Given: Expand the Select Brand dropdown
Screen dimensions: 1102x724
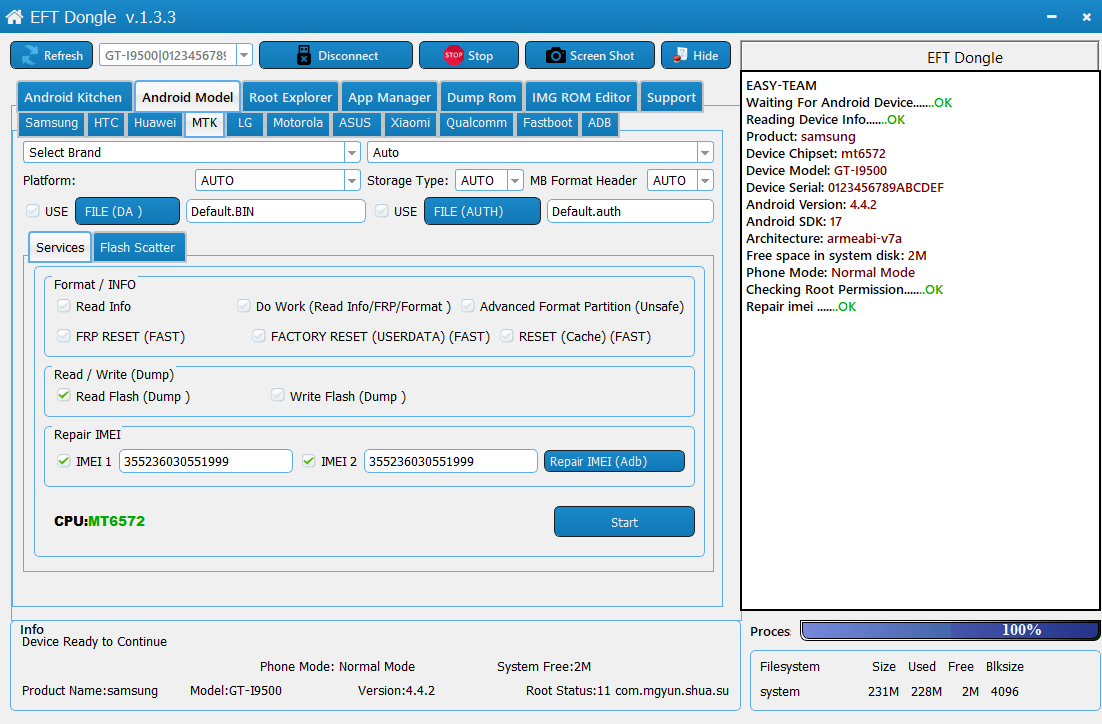Looking at the screenshot, I should tap(352, 153).
